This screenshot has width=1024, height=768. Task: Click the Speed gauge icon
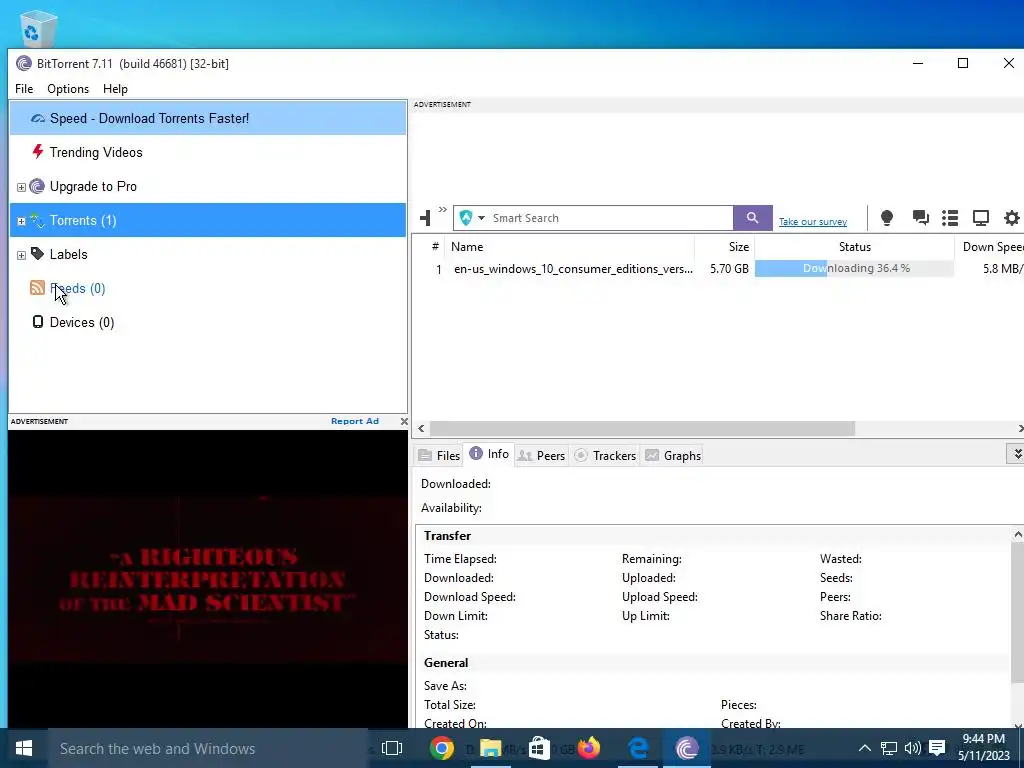point(38,119)
